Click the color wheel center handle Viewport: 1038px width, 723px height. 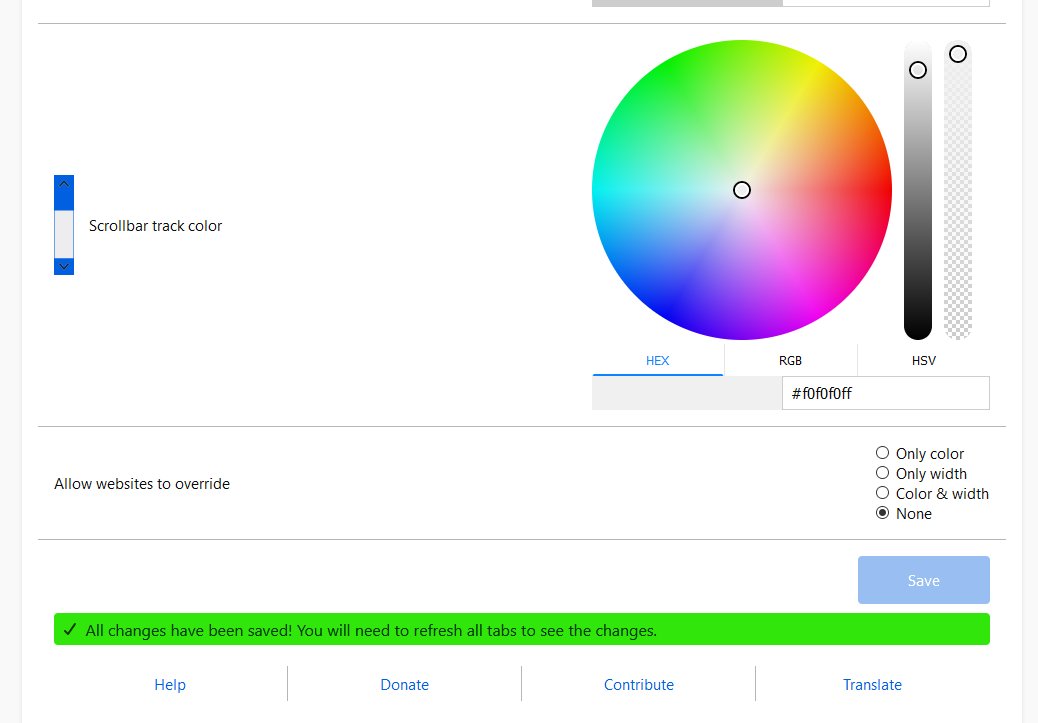pos(742,190)
